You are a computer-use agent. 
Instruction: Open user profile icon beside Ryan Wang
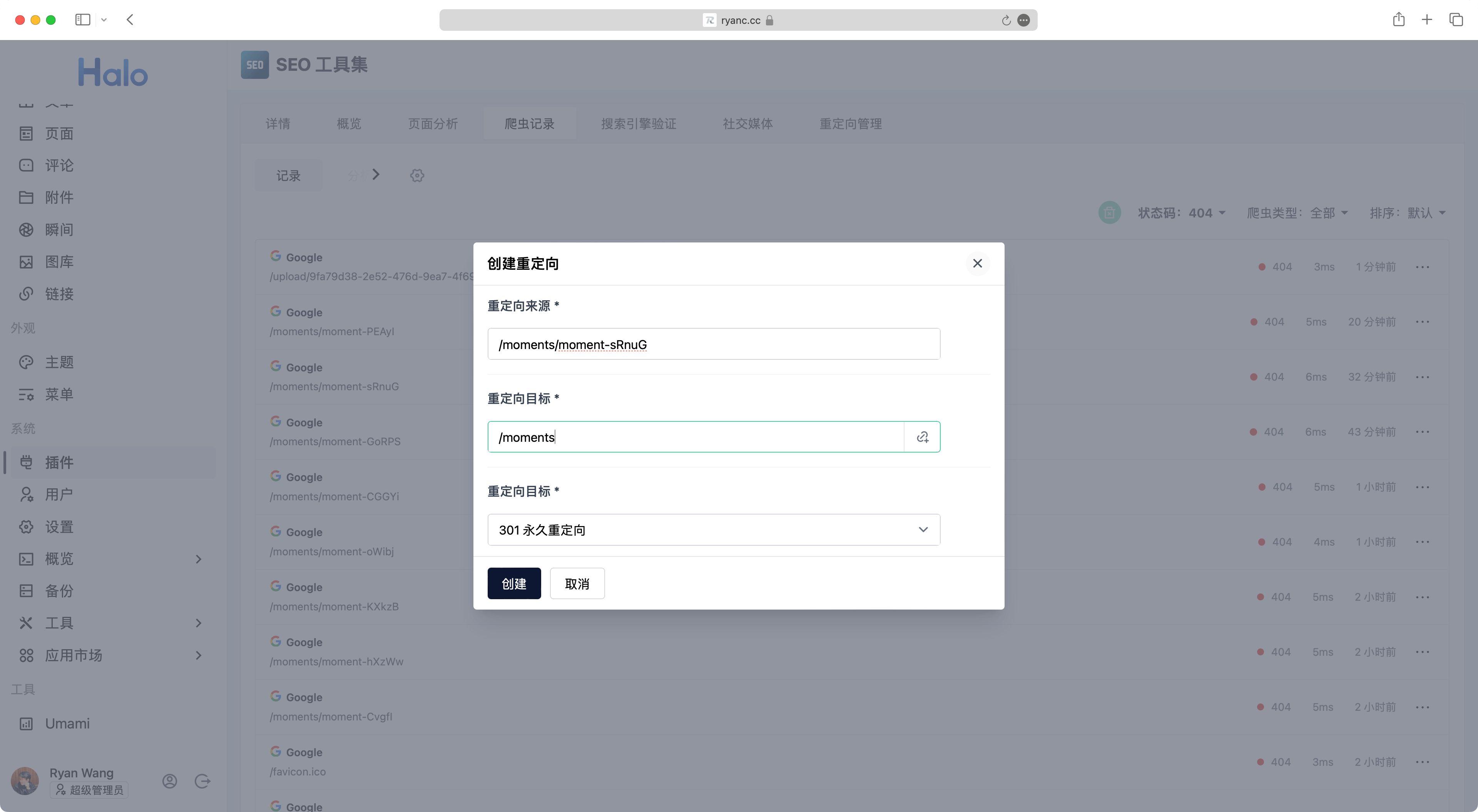[x=169, y=781]
